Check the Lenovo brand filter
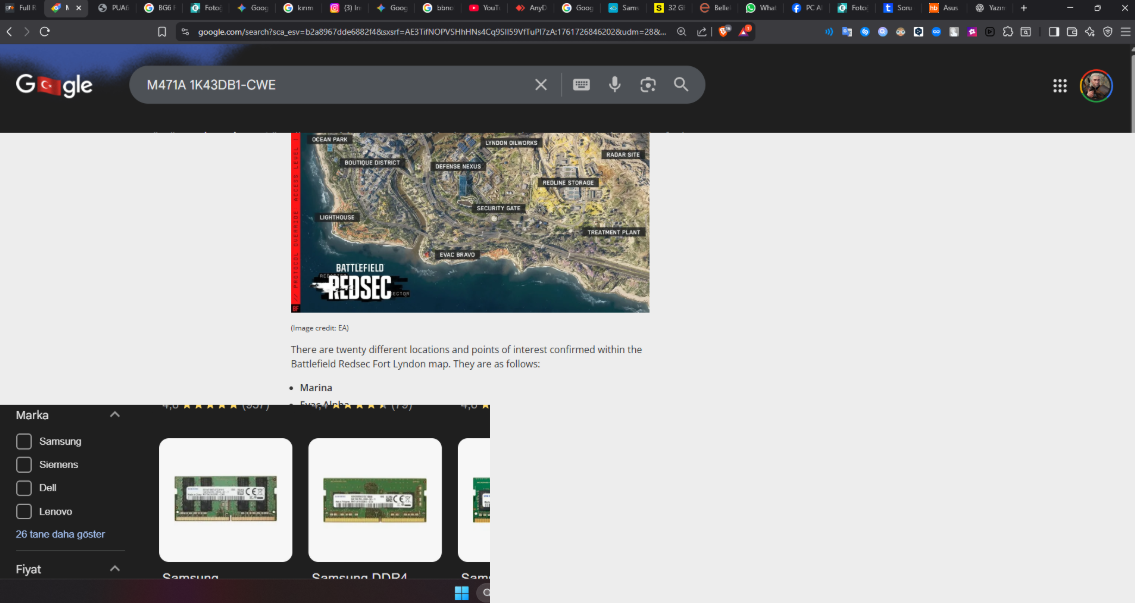 tap(24, 511)
